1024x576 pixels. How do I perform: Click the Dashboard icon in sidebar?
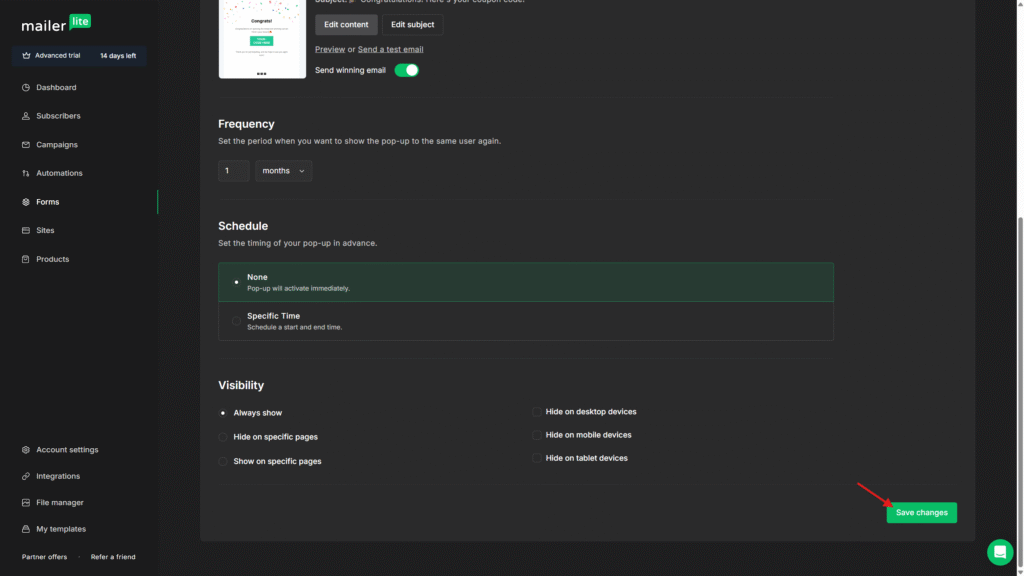[x=26, y=88]
